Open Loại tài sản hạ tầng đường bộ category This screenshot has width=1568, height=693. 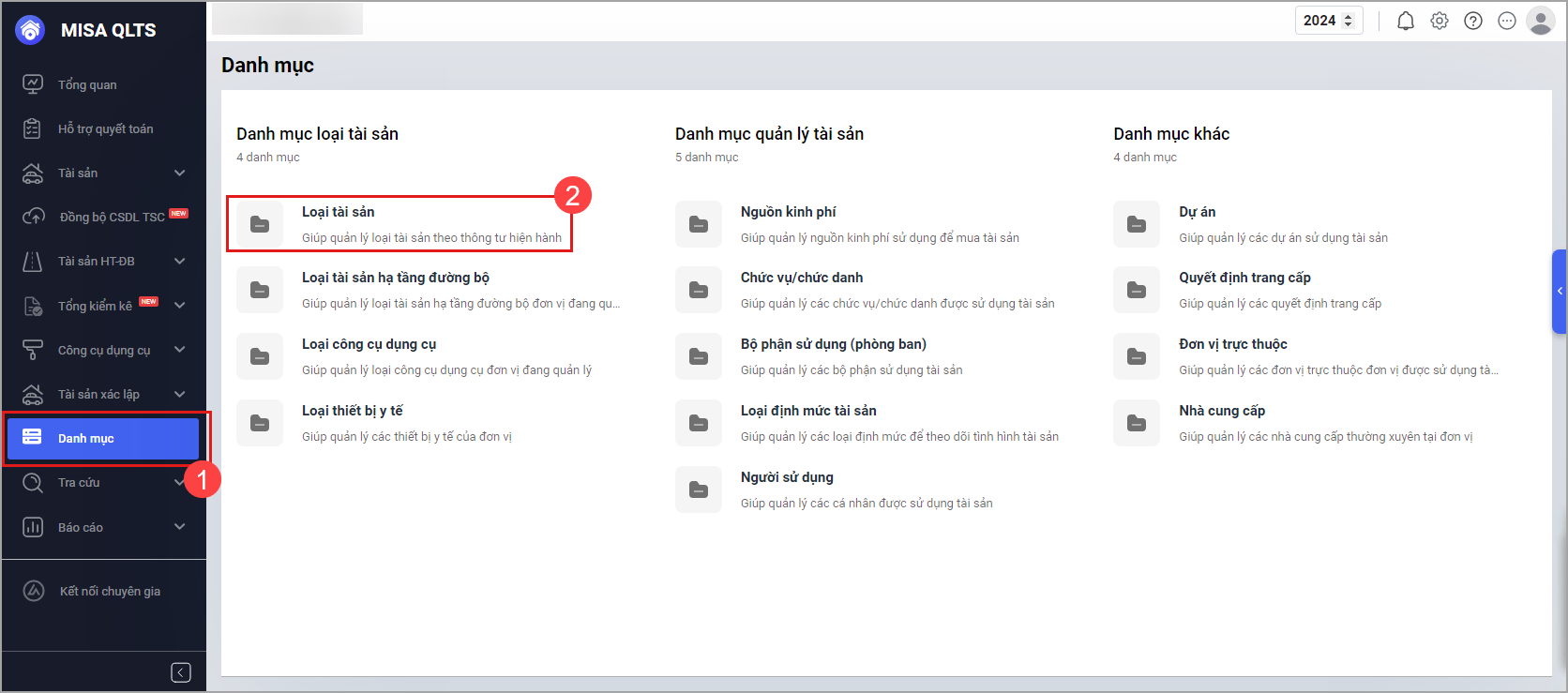click(x=429, y=290)
